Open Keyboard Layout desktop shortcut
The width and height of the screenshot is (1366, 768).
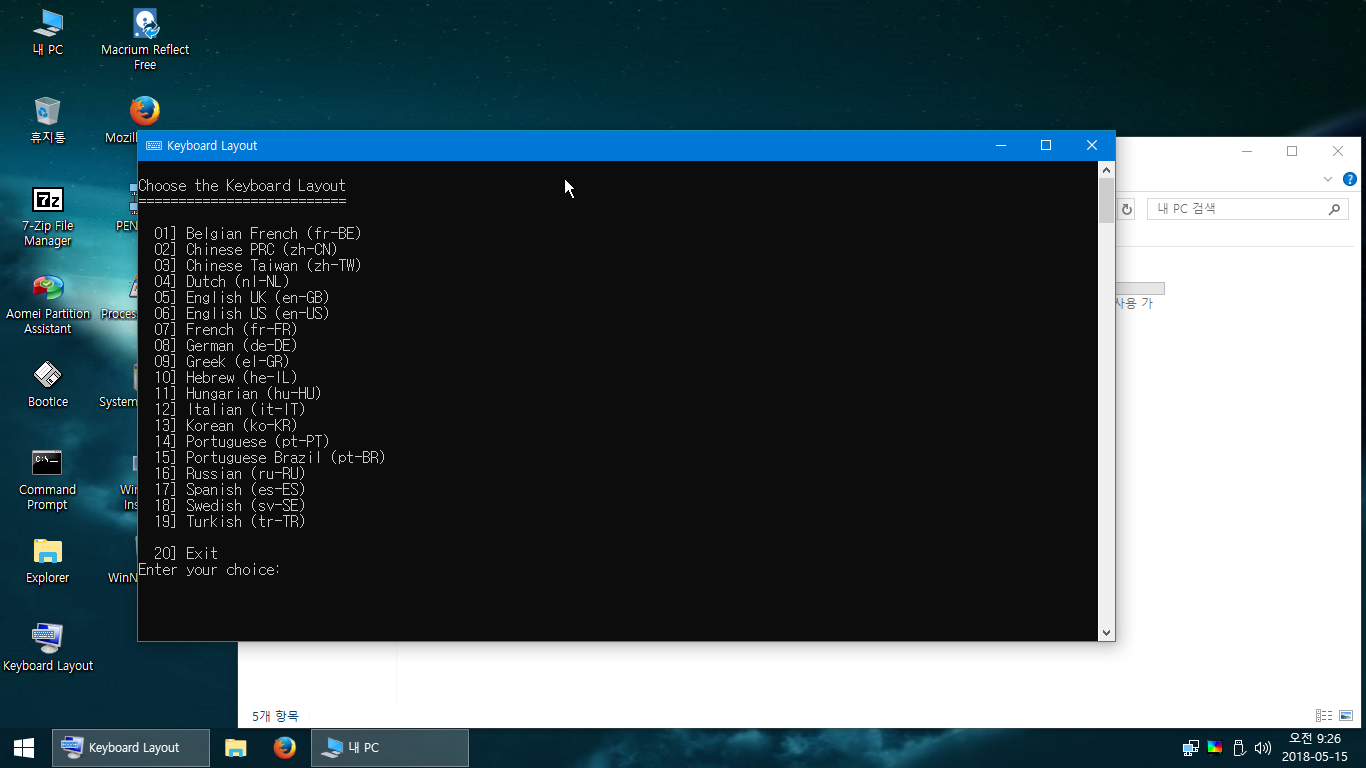tap(47, 648)
